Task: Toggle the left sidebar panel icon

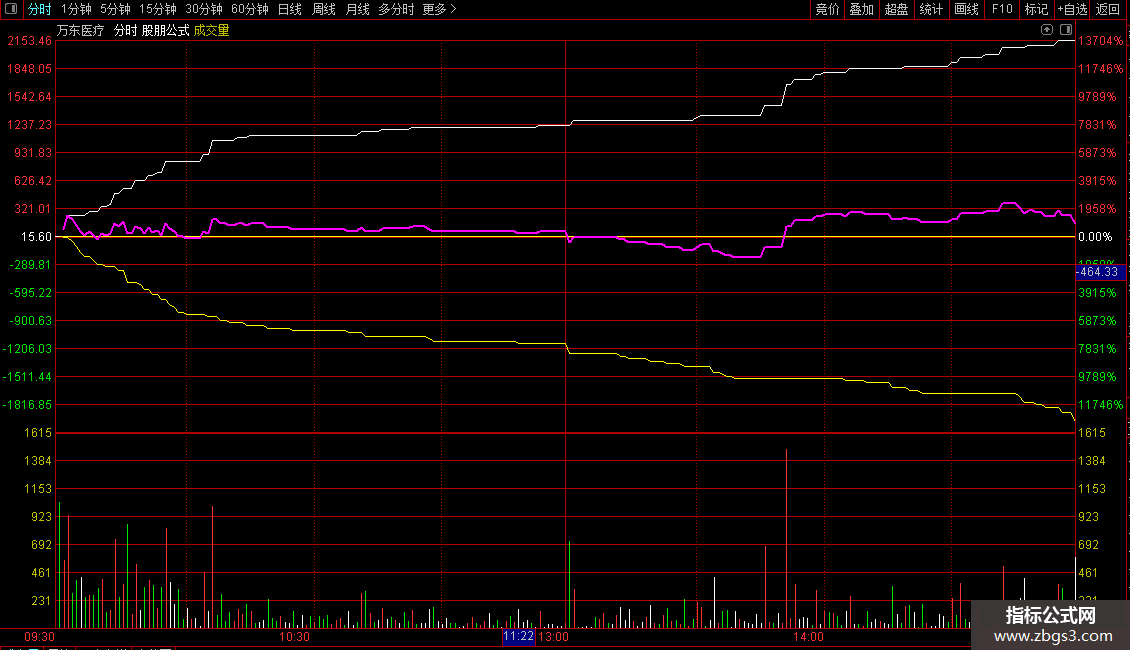Action: click(11, 9)
